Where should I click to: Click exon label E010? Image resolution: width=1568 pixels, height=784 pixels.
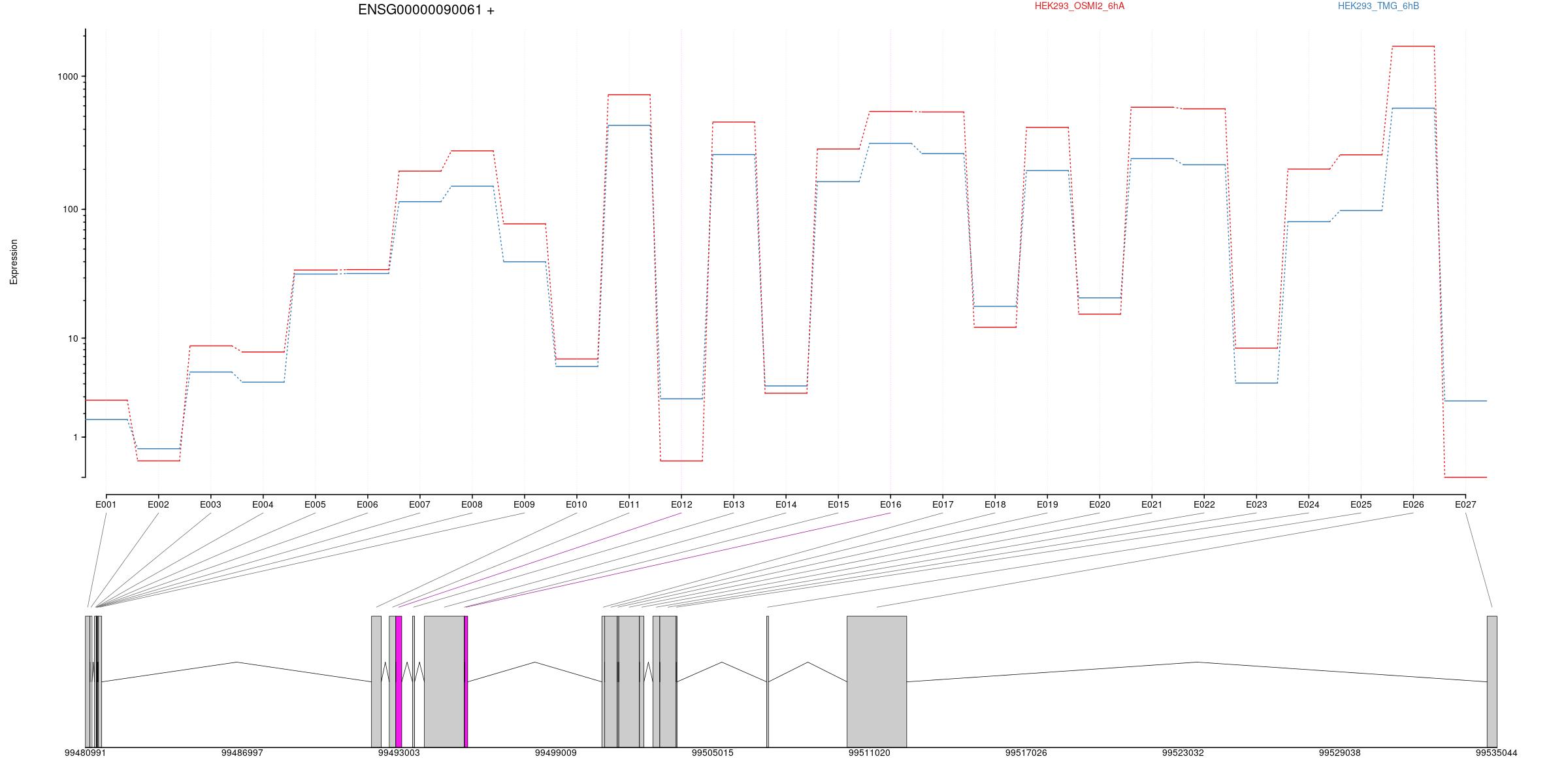coord(576,504)
